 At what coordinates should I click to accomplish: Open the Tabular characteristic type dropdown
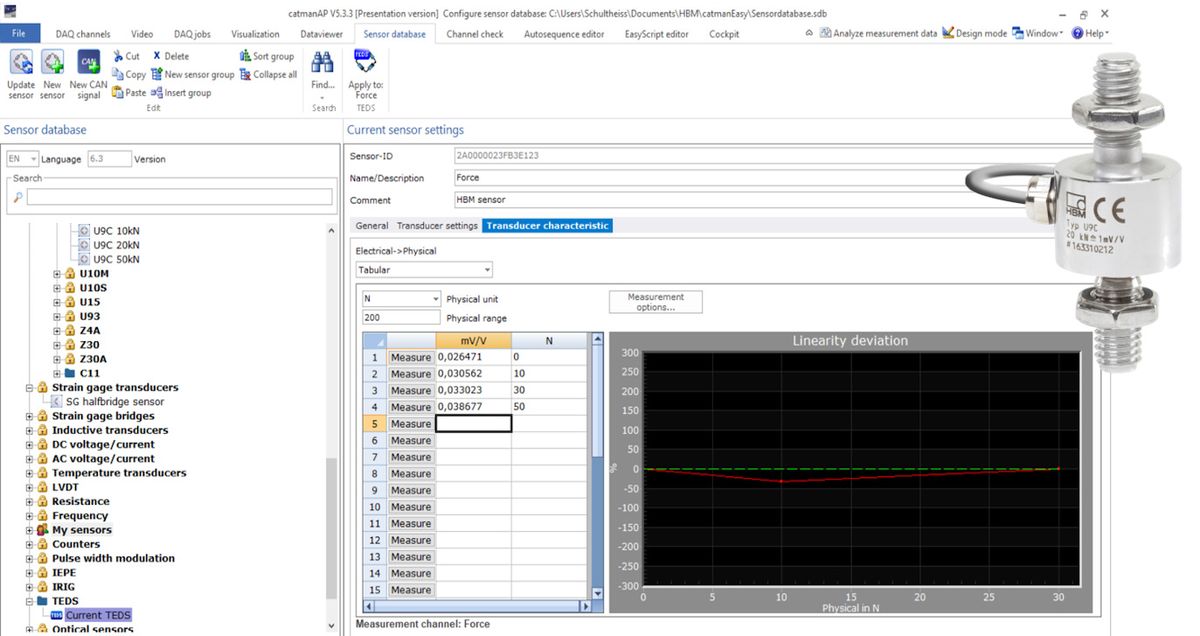coord(487,270)
